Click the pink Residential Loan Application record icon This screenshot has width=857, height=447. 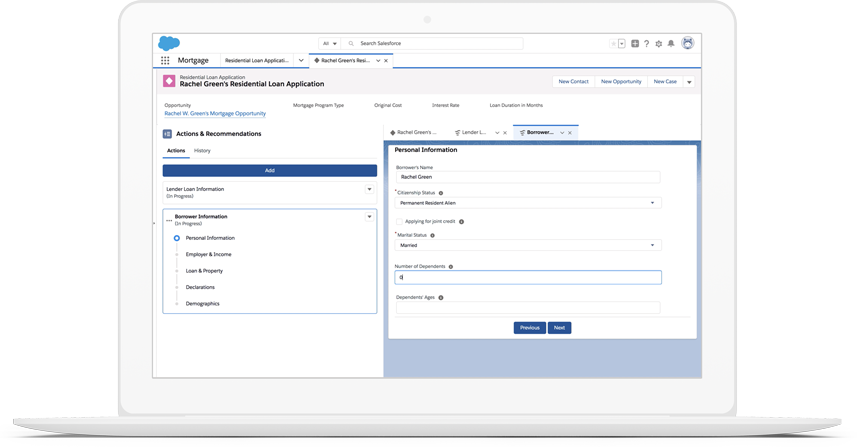click(169, 81)
